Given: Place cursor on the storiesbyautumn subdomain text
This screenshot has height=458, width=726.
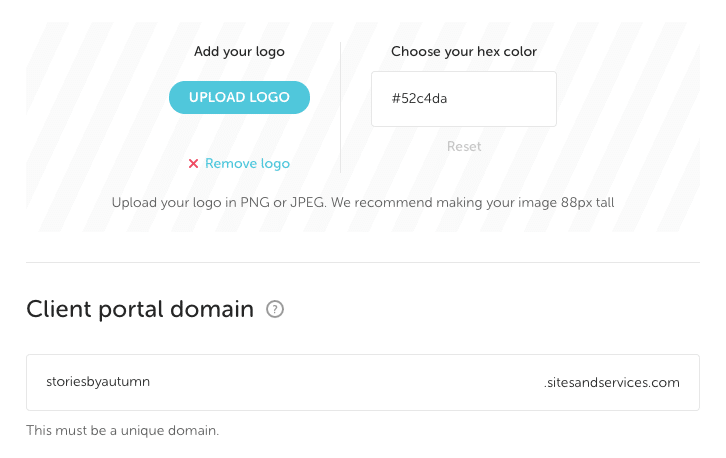Looking at the screenshot, I should pos(98,382).
